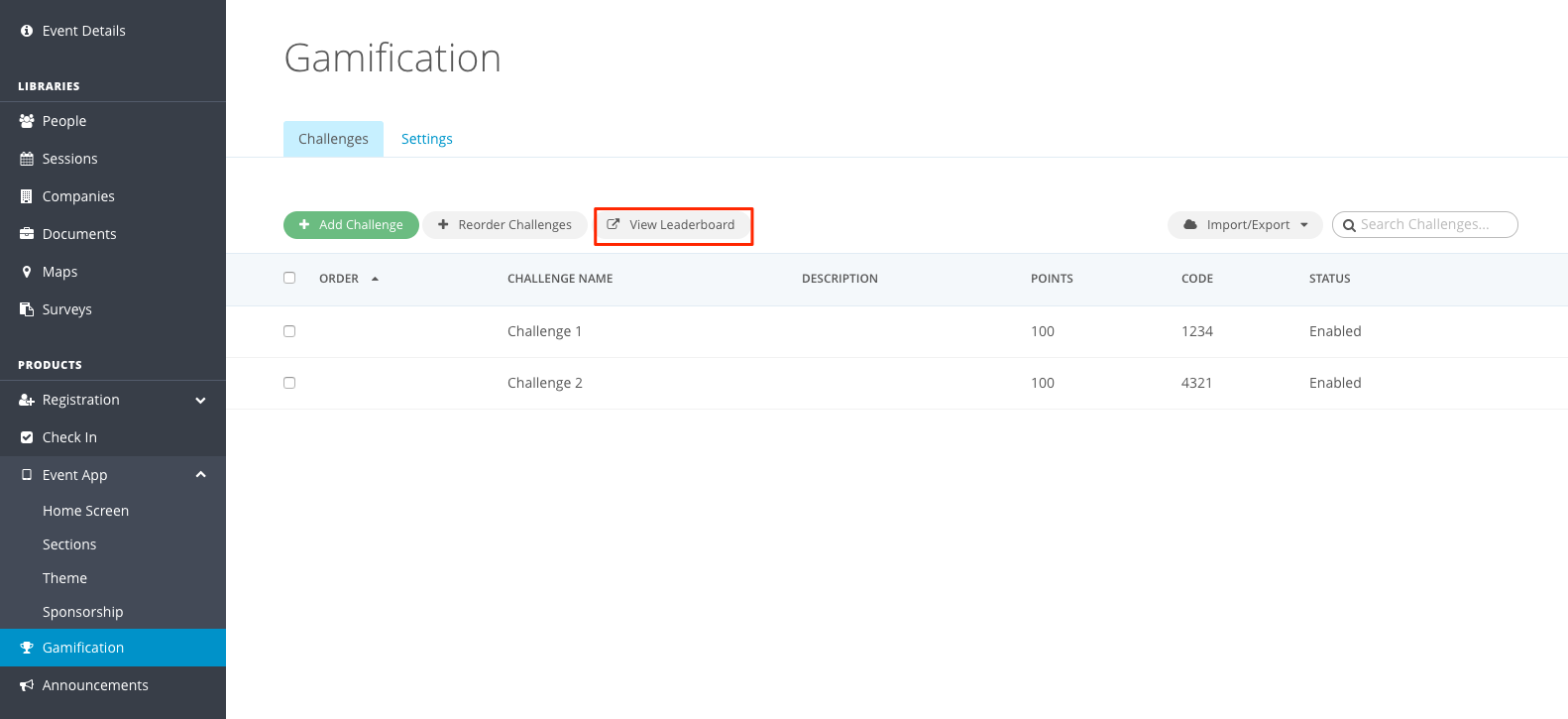The image size is (1568, 719).
Task: Click the People icon in sidebar
Action: (27, 121)
